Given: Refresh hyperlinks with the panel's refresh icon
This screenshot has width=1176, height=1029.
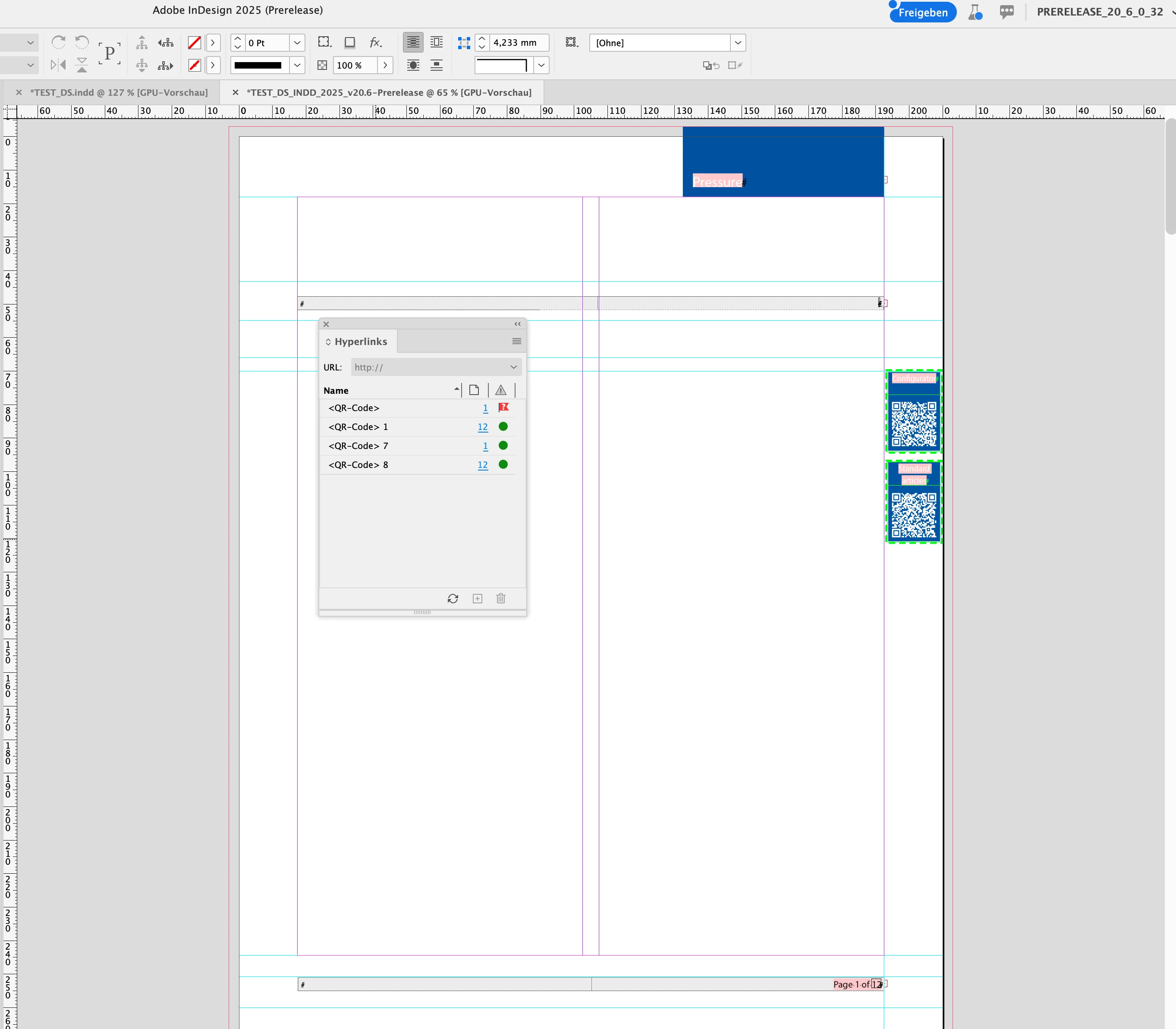Looking at the screenshot, I should (x=453, y=598).
